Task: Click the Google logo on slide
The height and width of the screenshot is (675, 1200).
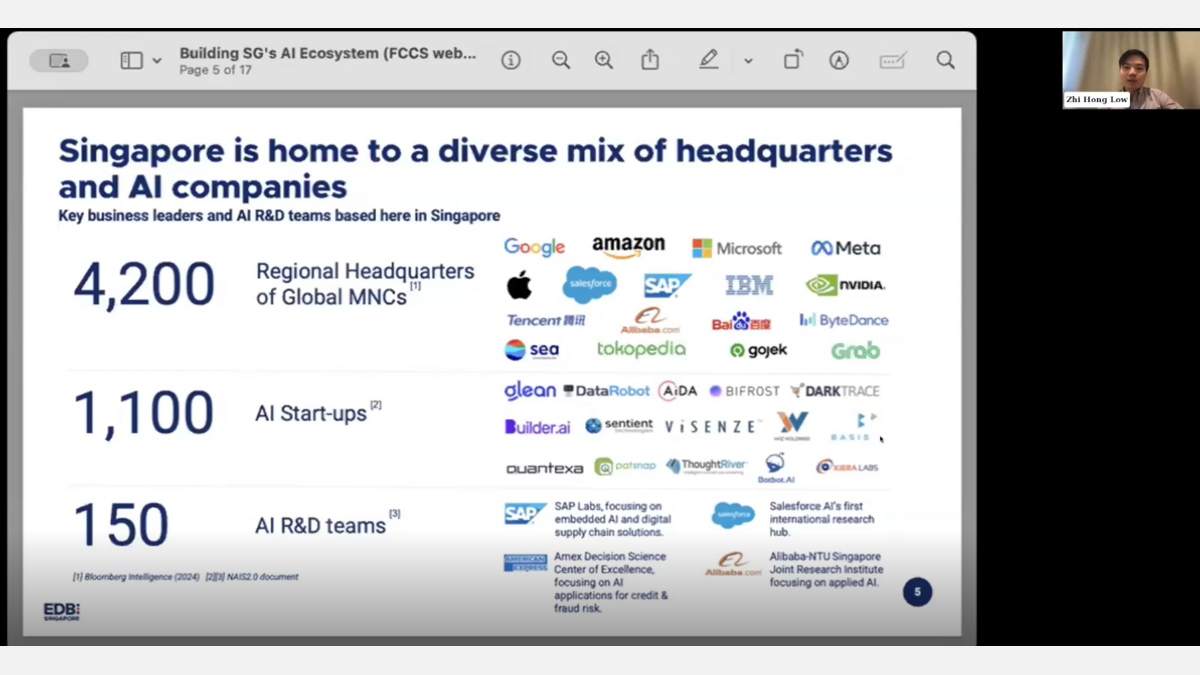Action: click(x=534, y=247)
